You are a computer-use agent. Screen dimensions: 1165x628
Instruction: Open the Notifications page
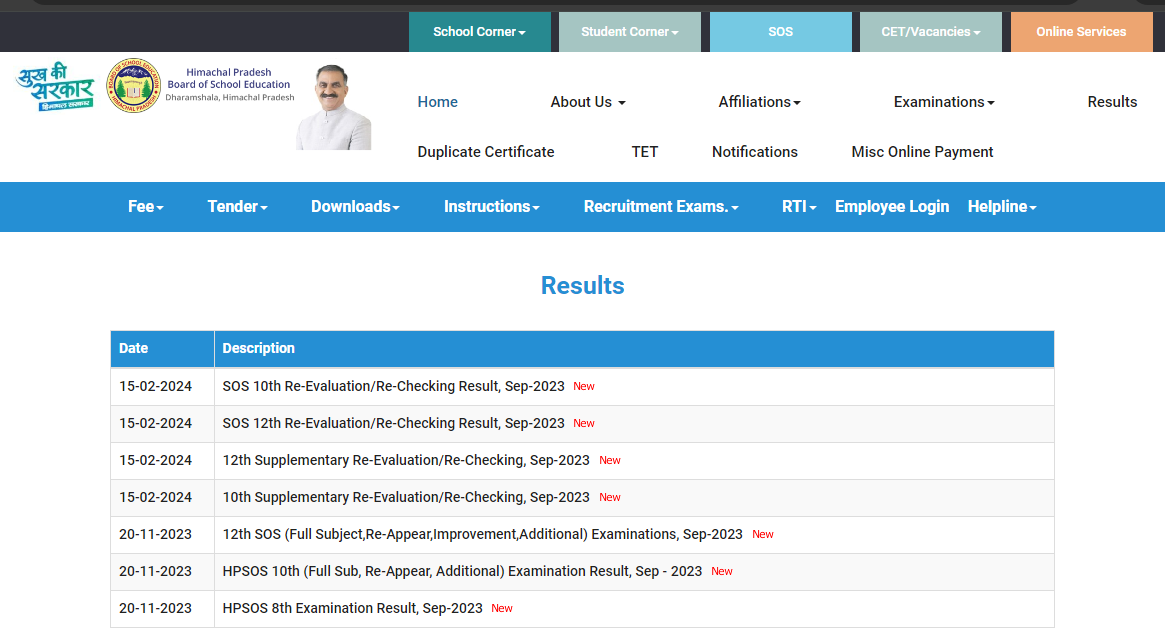coord(755,152)
